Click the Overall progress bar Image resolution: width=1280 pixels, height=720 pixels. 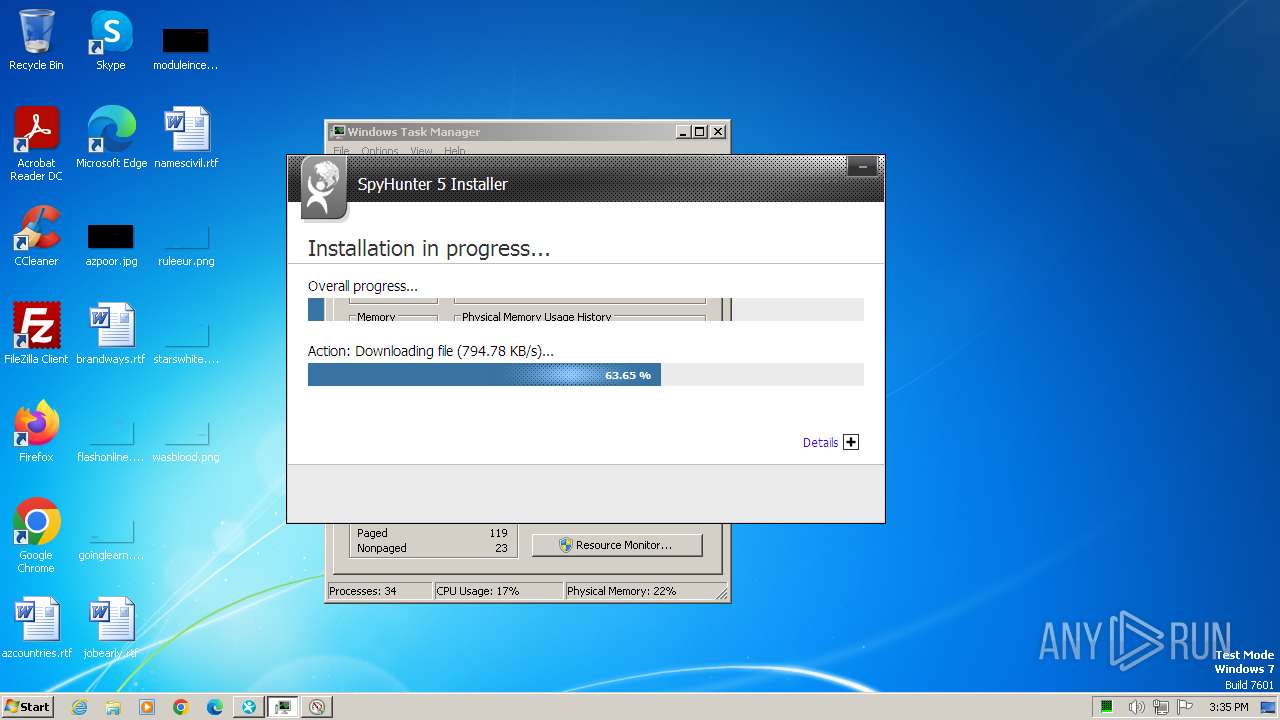coord(585,309)
